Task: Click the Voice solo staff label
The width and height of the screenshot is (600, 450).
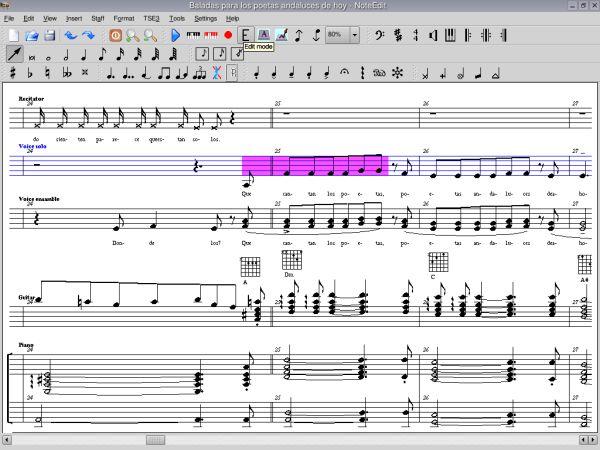Action: (x=33, y=146)
